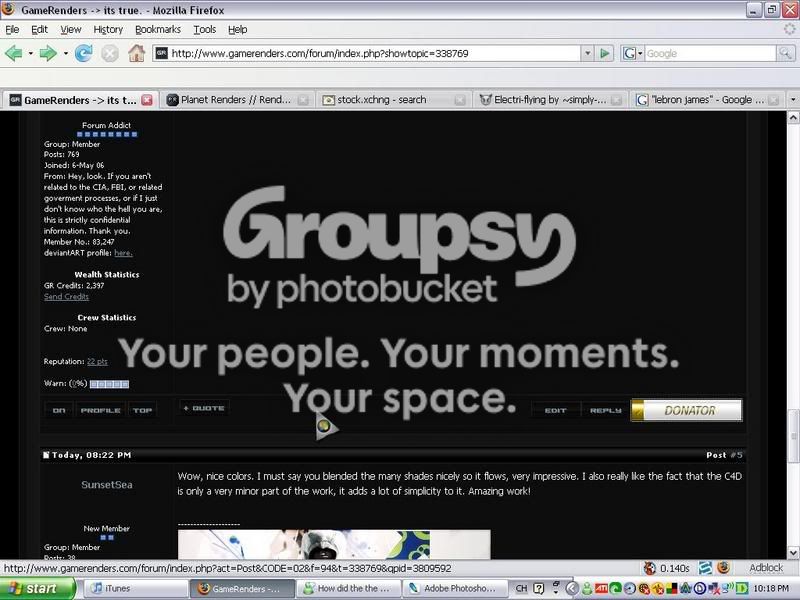Click the Adblock status bar item

click(x=766, y=568)
